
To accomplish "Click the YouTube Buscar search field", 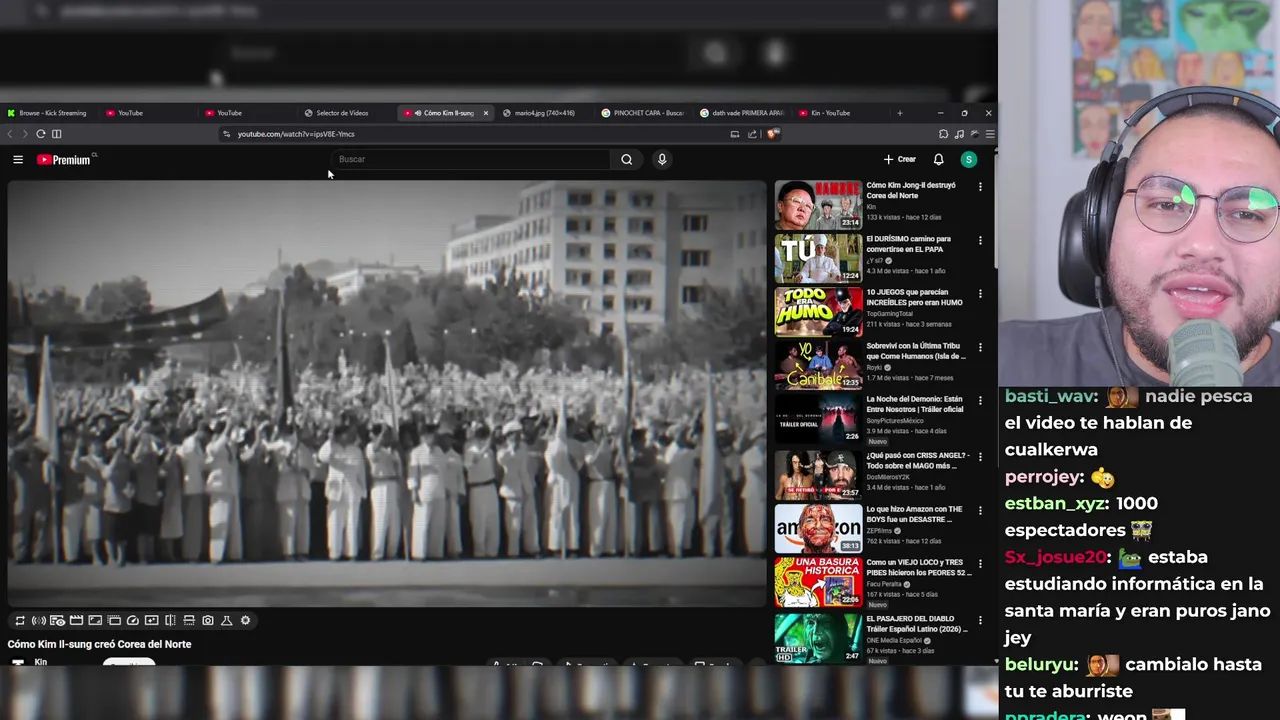I will click(470, 159).
